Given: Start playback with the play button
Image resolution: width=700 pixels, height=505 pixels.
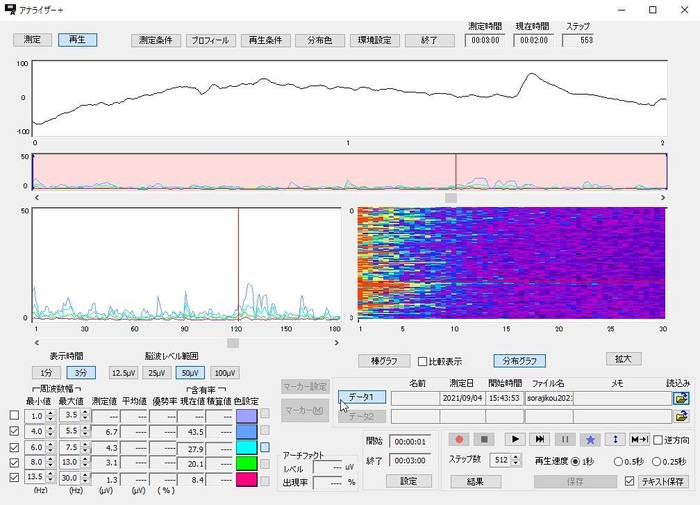Looking at the screenshot, I should pos(513,439).
